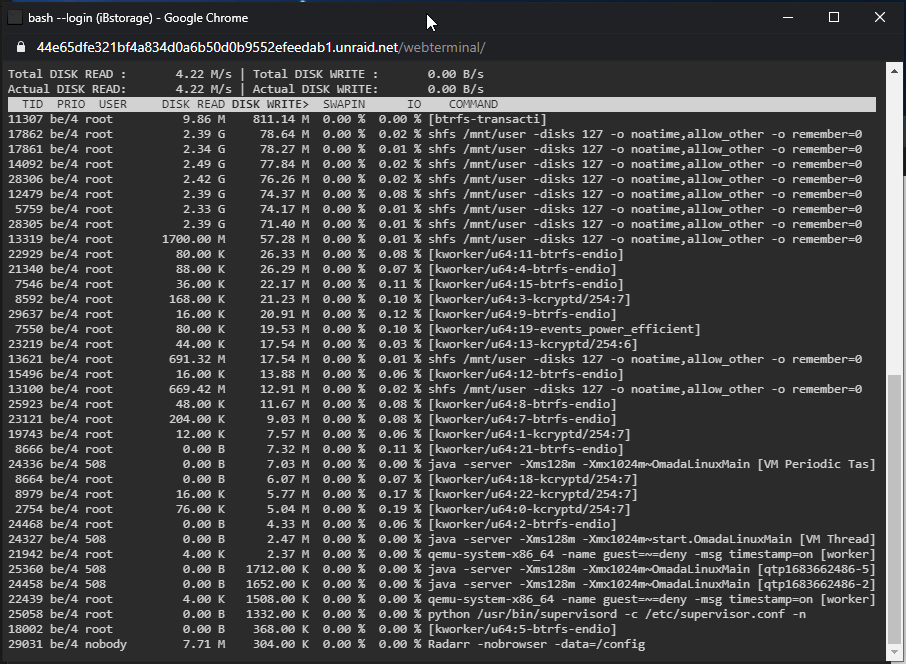Click the terminal app icon in title bar

tap(14, 18)
